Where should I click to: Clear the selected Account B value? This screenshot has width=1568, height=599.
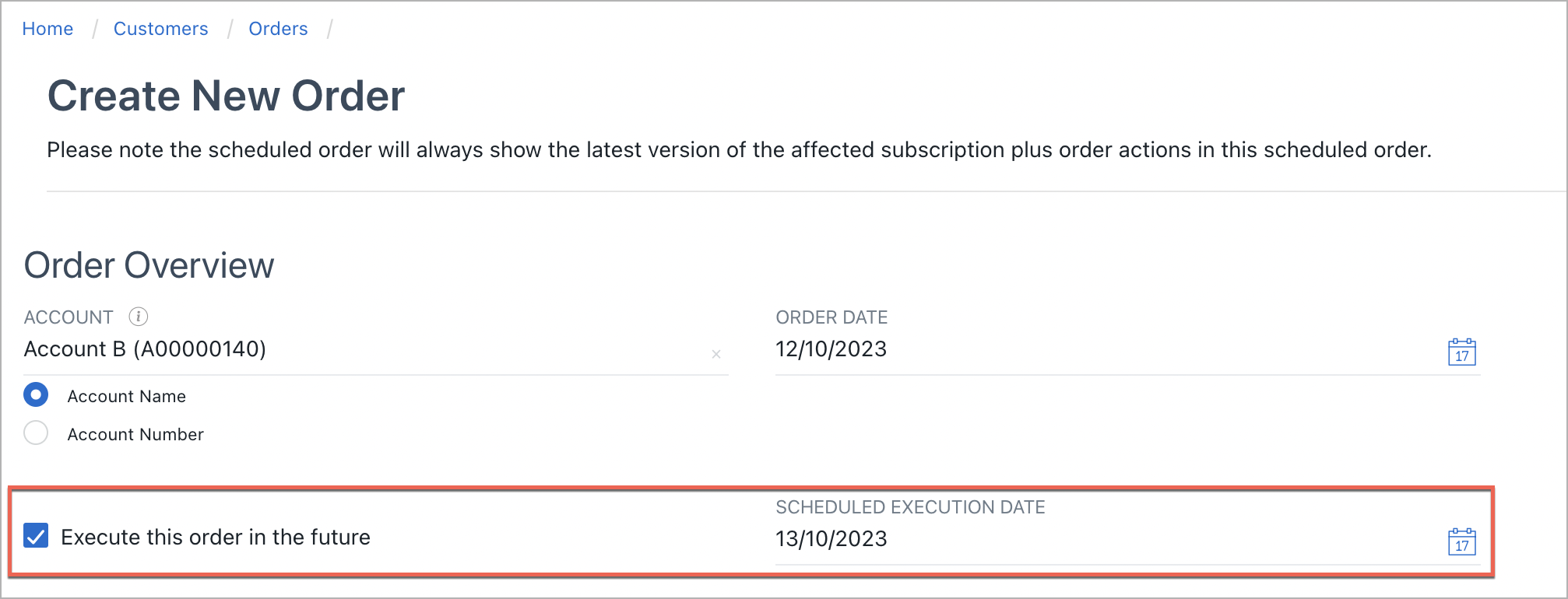[716, 355]
